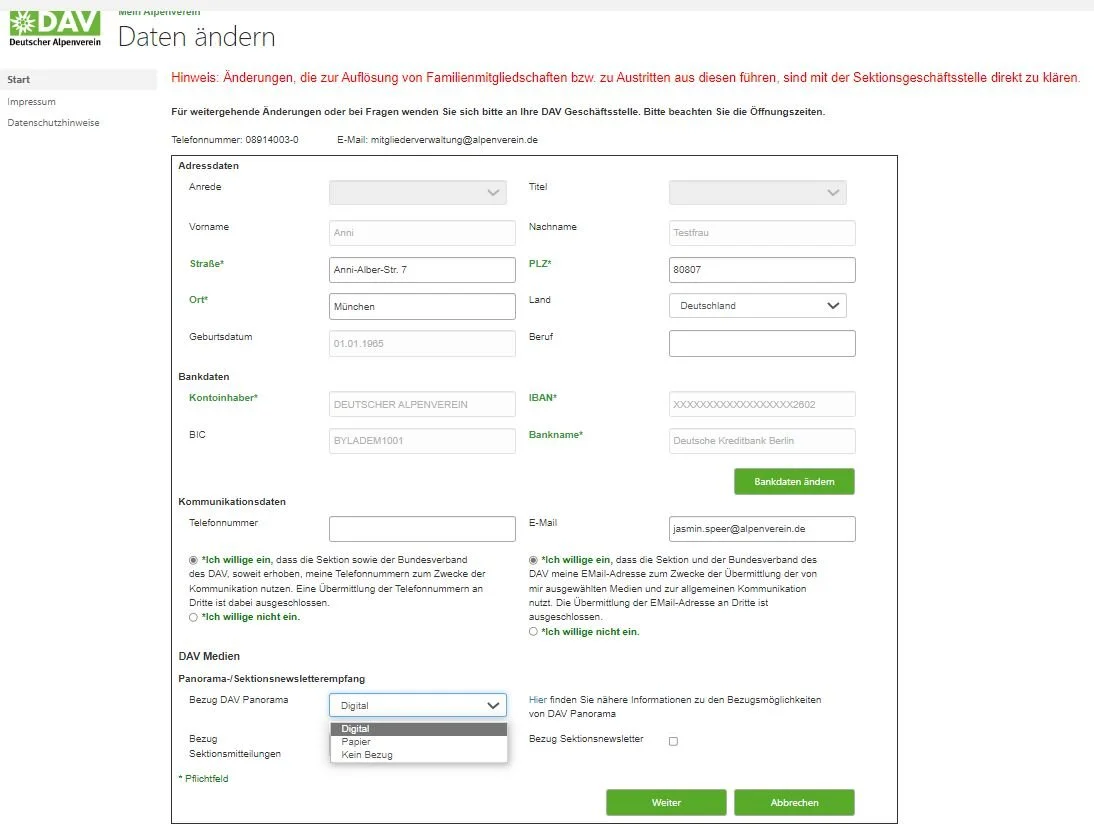Select phone consent 'Ich willige ein' radio
1094x835 pixels.
193,560
